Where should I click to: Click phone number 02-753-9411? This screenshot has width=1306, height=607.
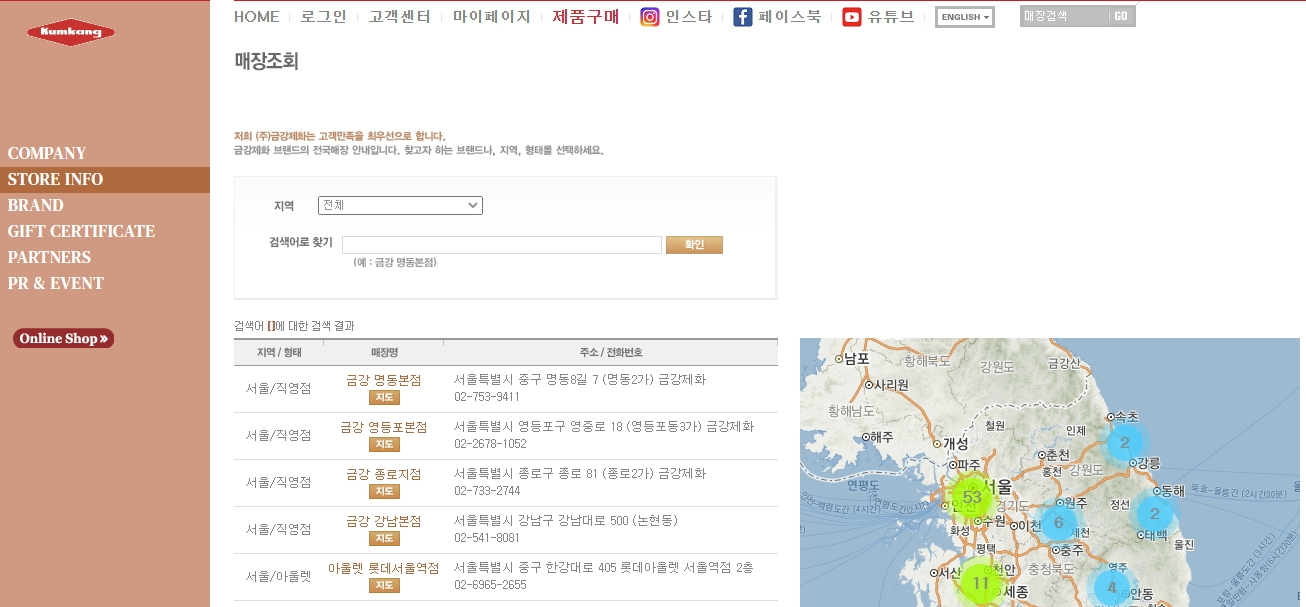pos(487,397)
